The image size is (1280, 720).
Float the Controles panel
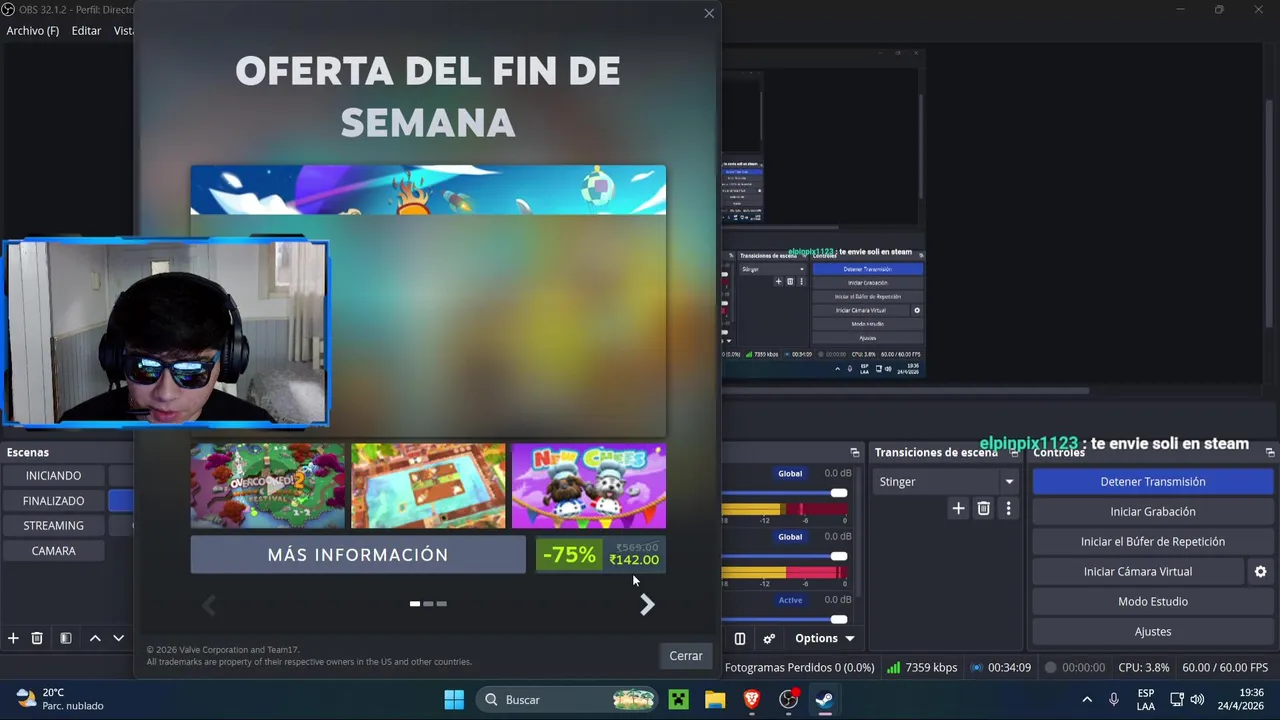(1270, 453)
